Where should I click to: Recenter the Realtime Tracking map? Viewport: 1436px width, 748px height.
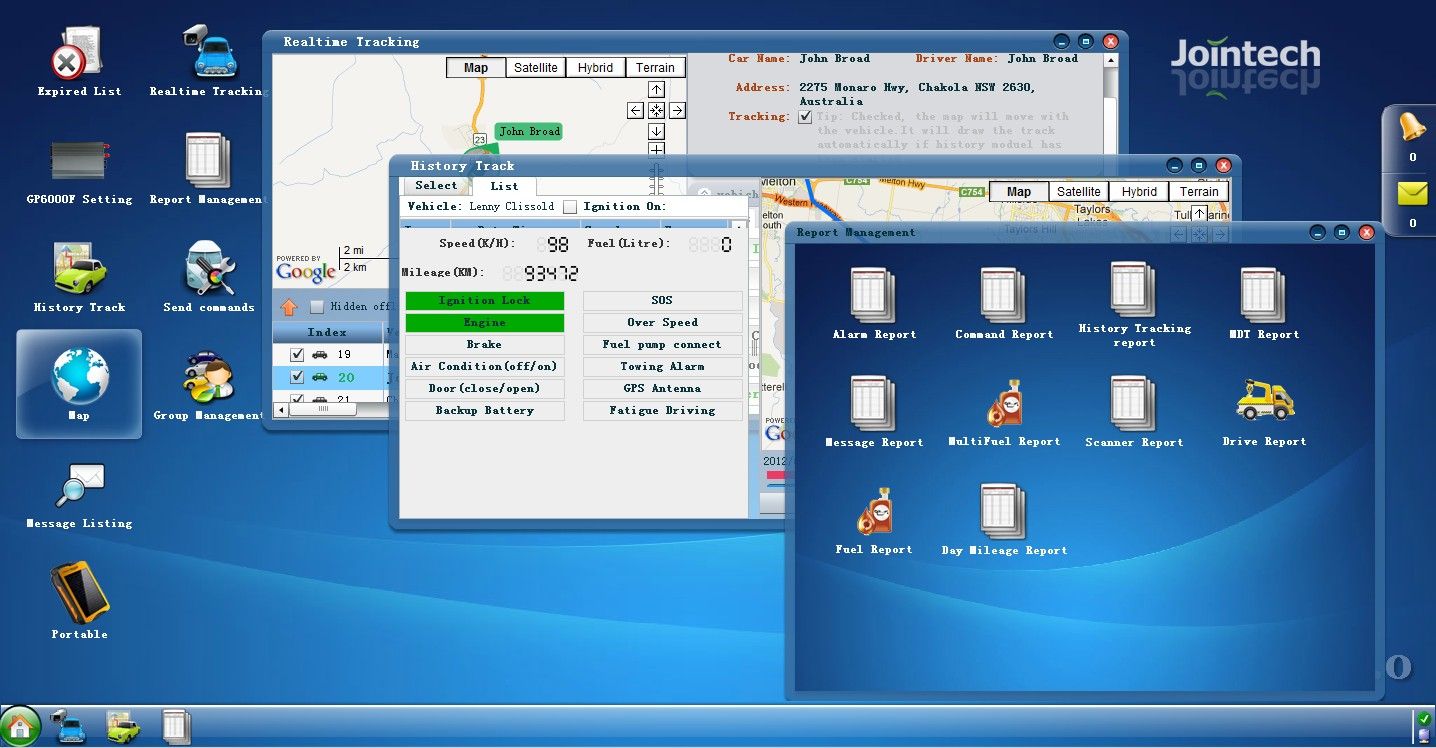[x=656, y=110]
